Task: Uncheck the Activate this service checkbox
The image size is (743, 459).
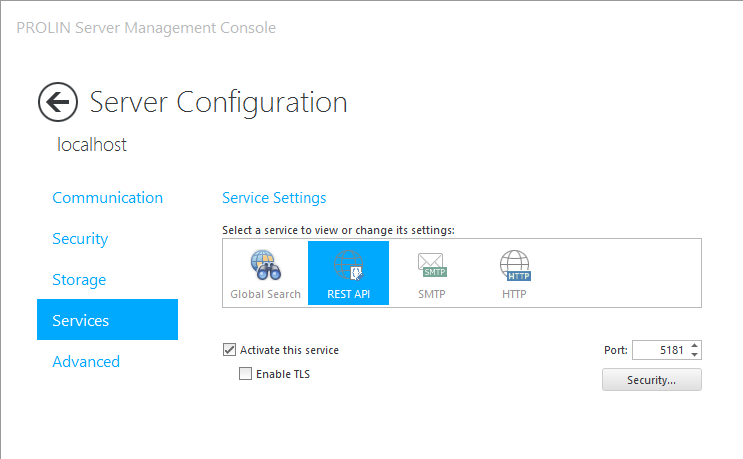Action: click(x=230, y=350)
